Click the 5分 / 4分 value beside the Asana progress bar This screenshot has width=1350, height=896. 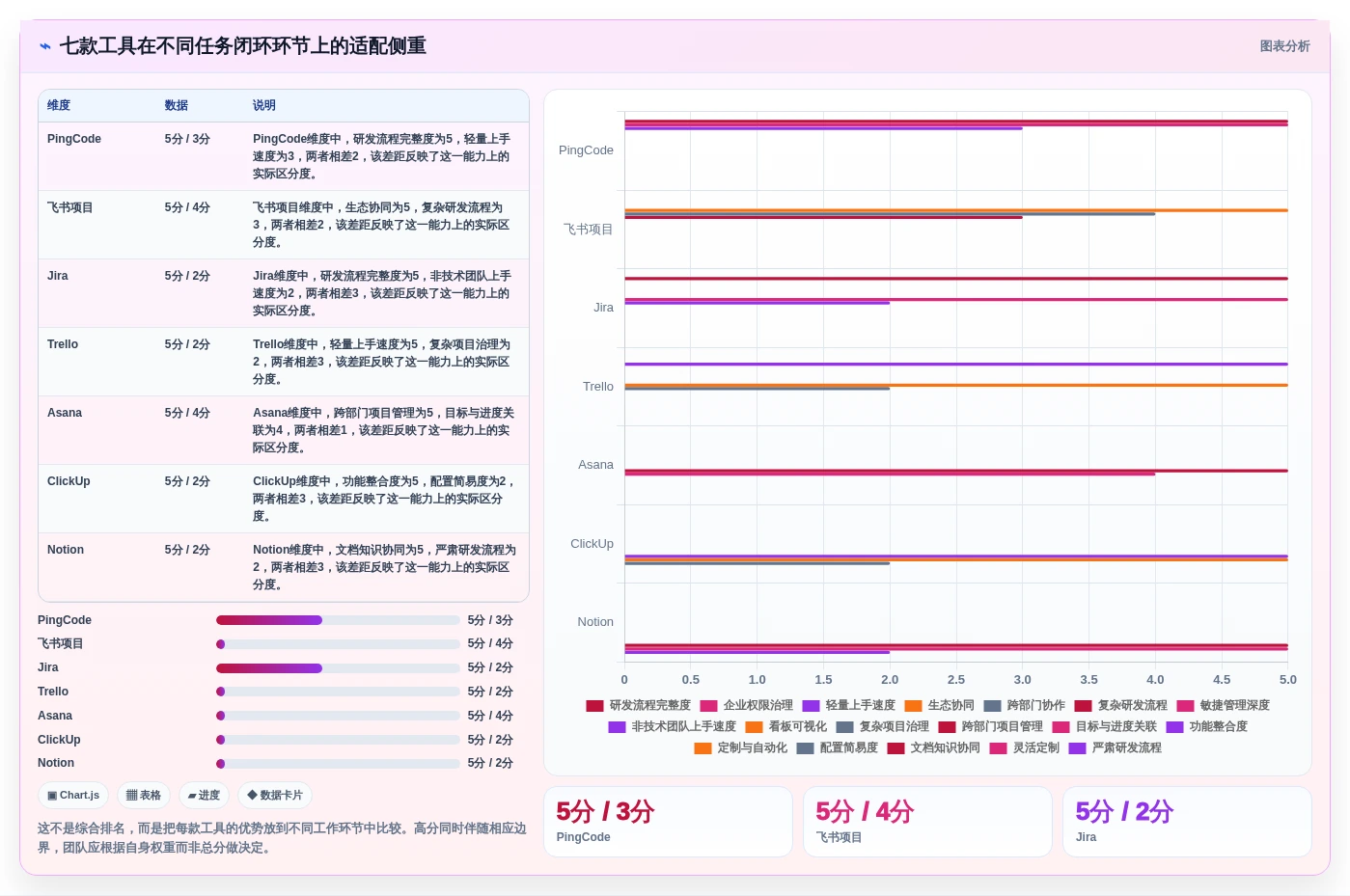[490, 716]
